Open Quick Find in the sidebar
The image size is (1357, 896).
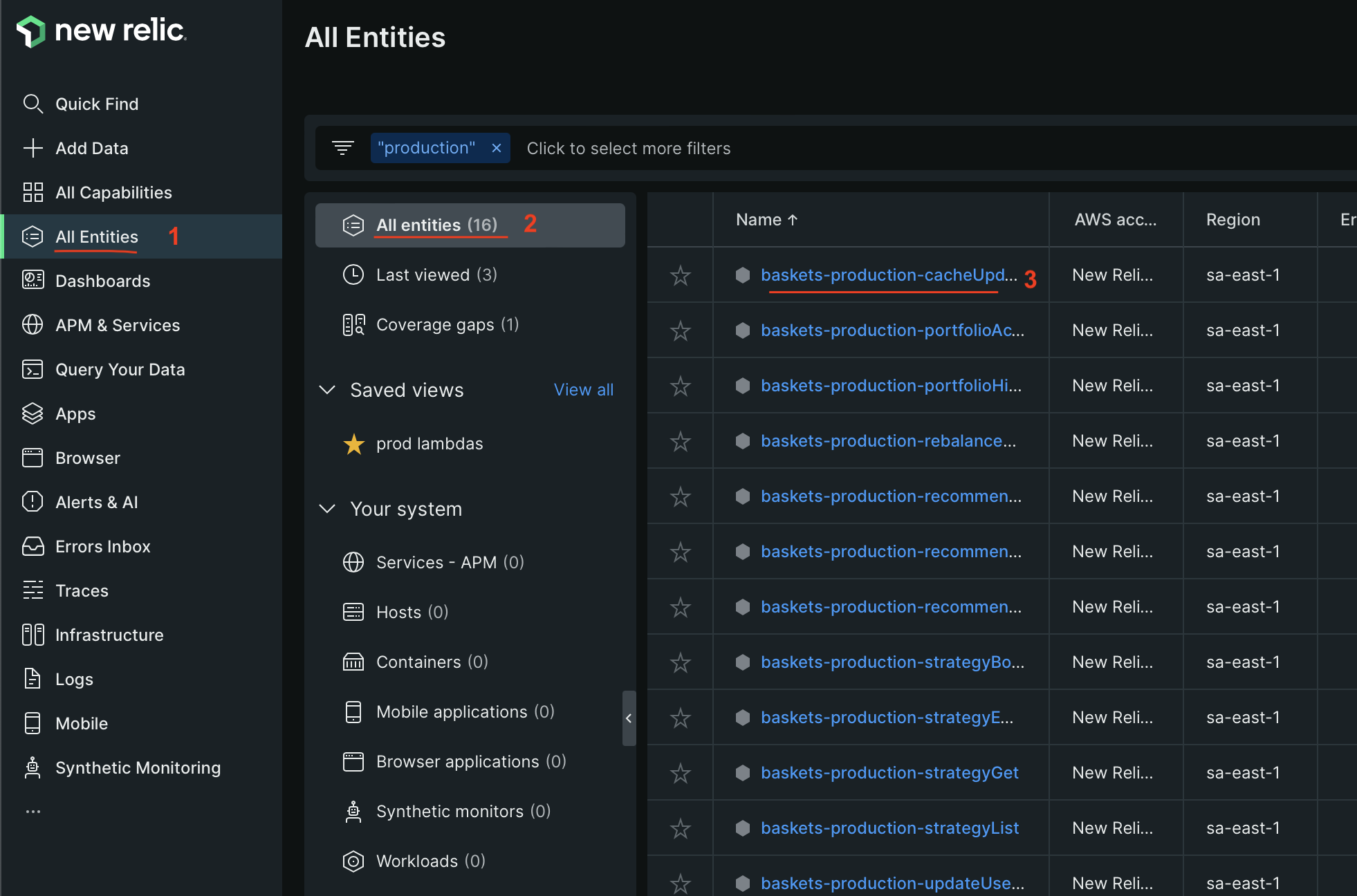(x=97, y=104)
